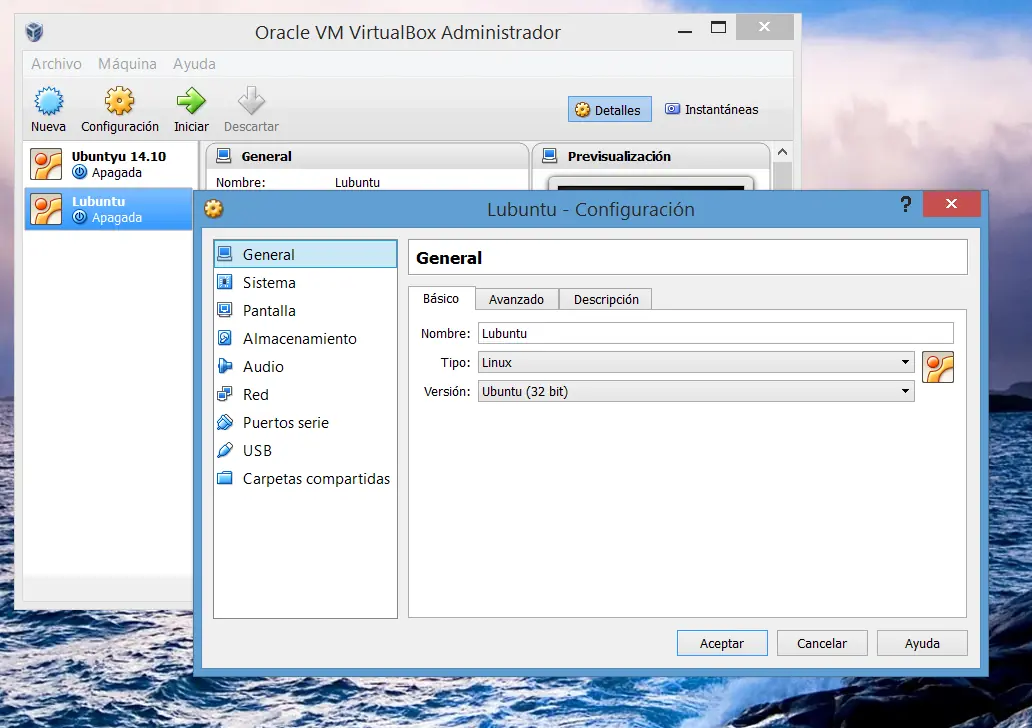Open the Tipo operating system dropdown

pos(694,363)
